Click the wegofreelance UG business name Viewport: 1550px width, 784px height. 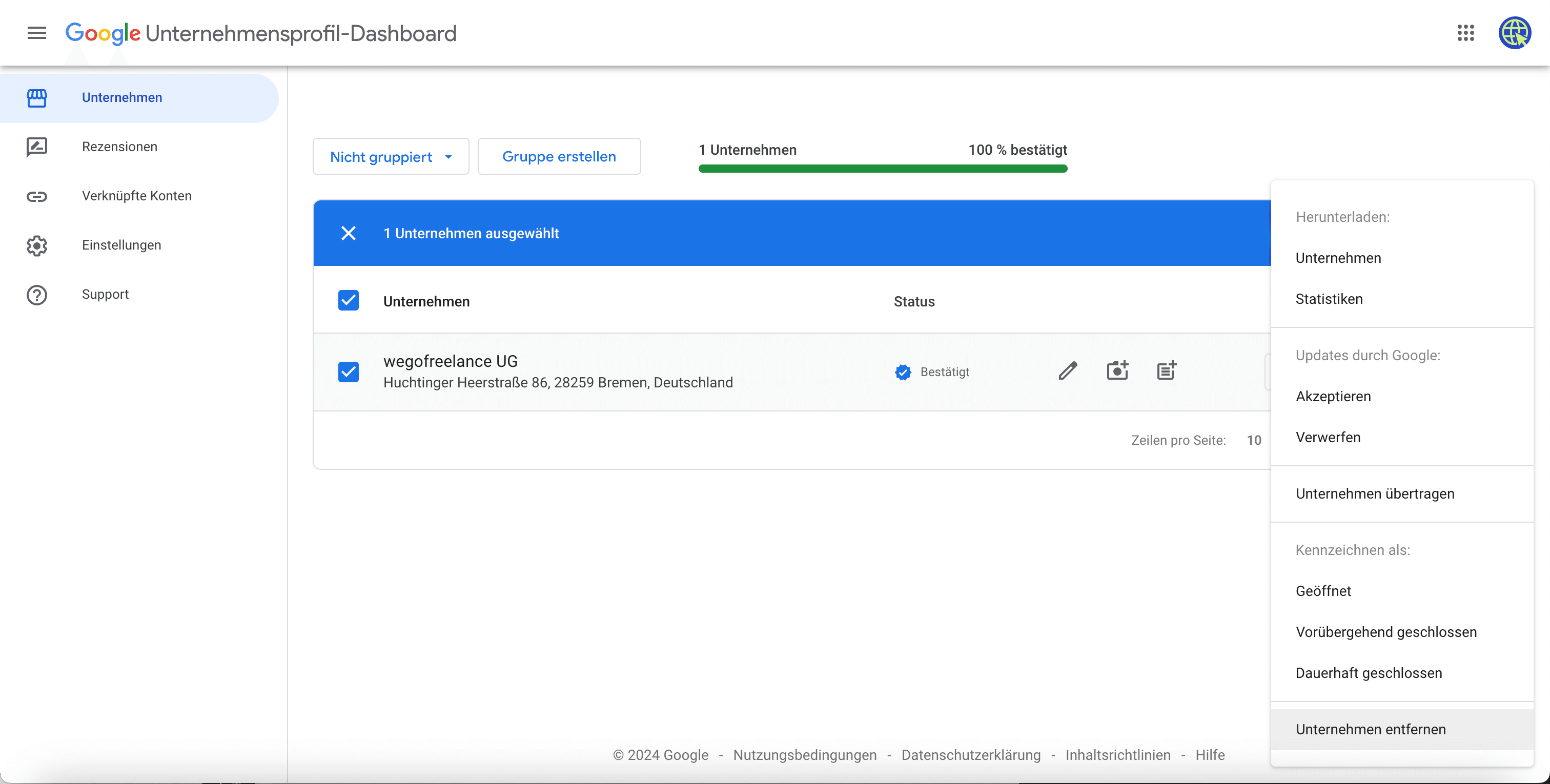coord(450,361)
